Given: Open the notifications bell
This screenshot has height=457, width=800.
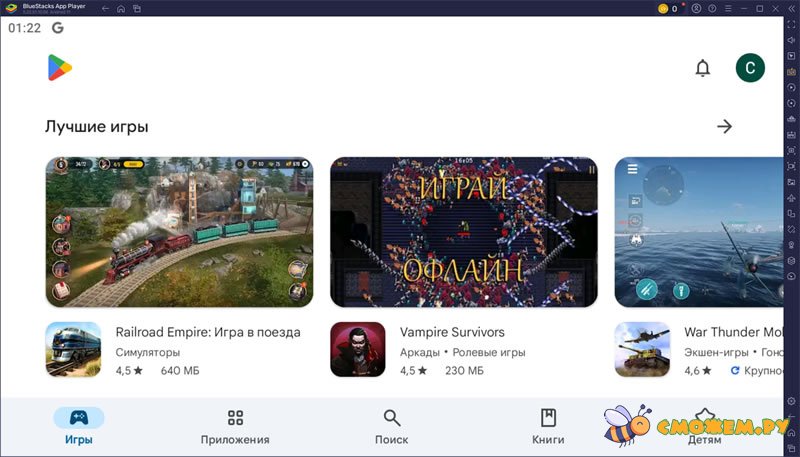Looking at the screenshot, I should (x=703, y=68).
